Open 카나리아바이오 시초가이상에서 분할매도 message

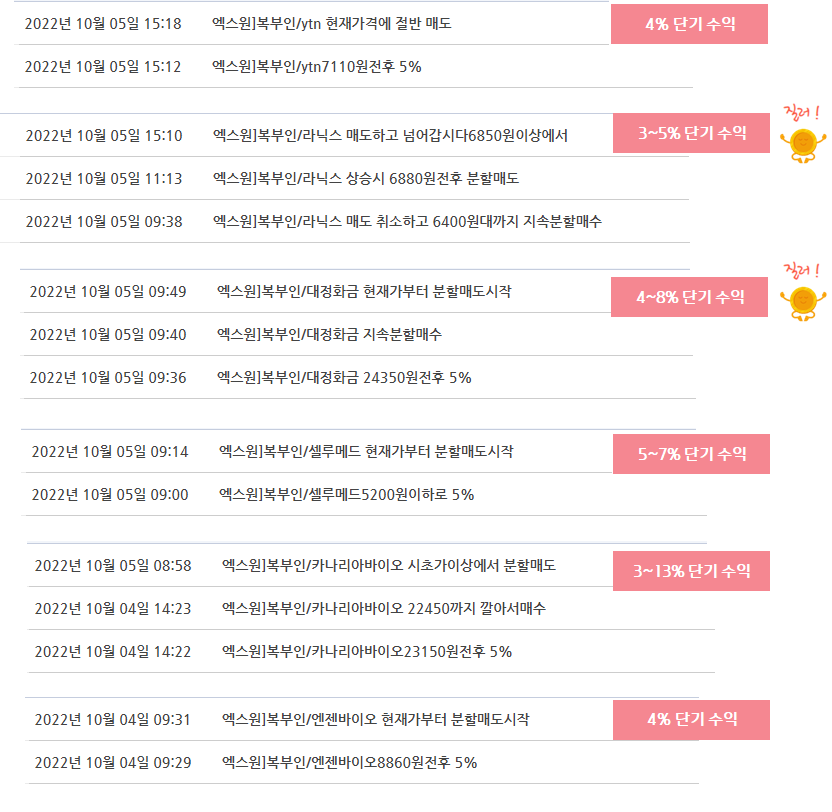[x=388, y=565]
